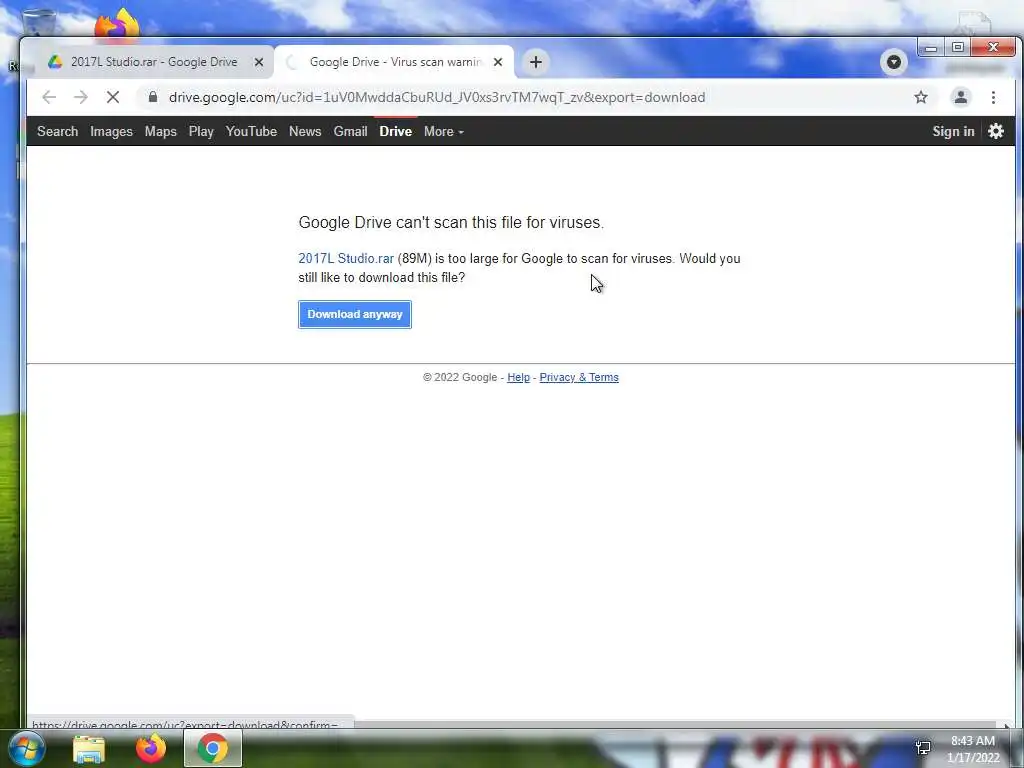1024x768 pixels.
Task: Open the 2017L Studio.rar file link
Action: point(346,259)
